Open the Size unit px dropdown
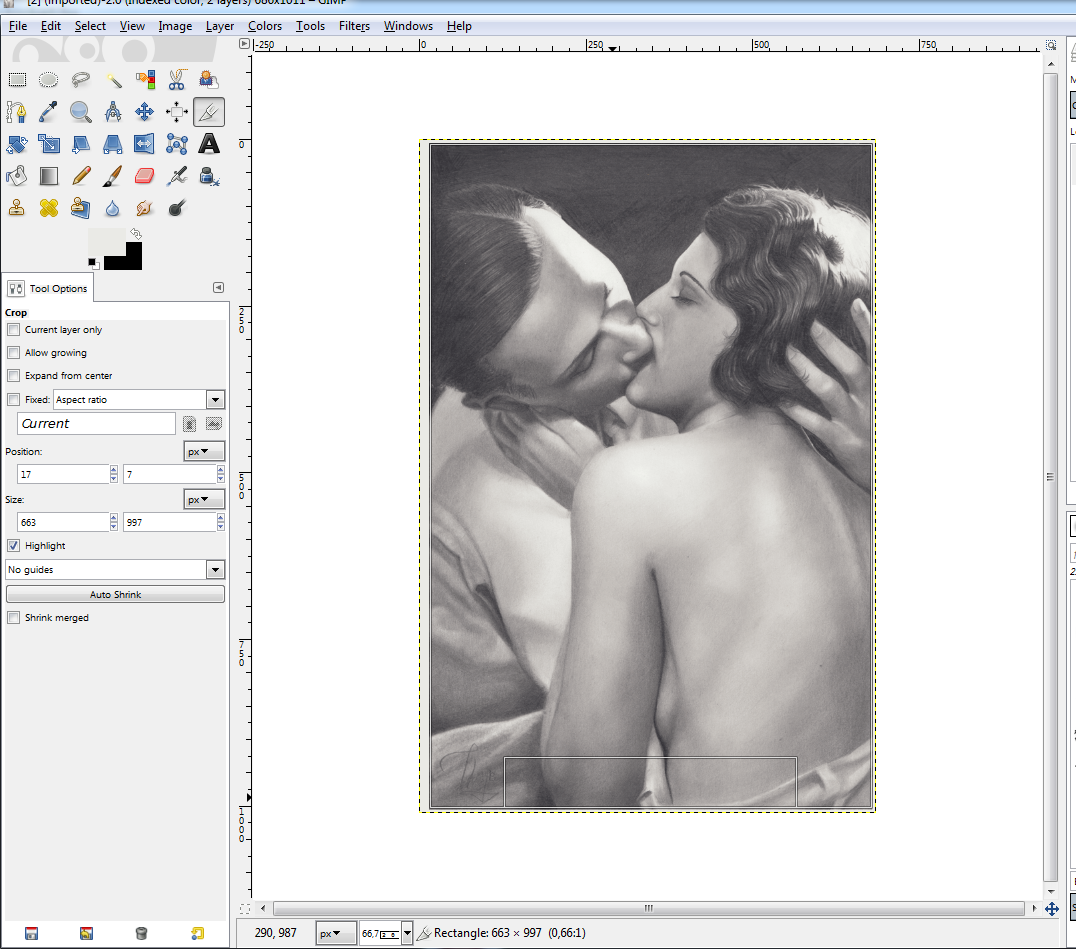 pos(204,500)
